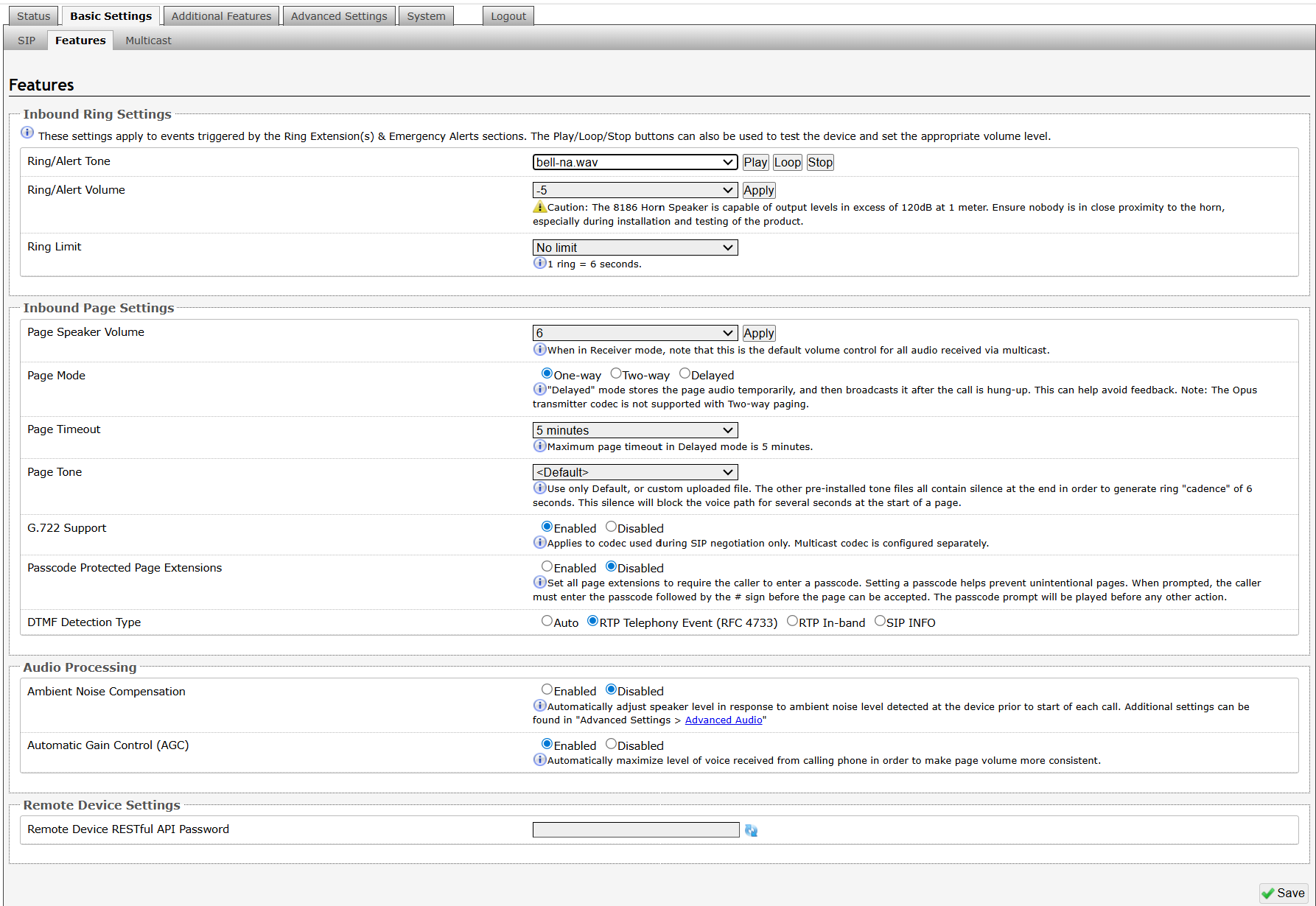Disable Automatic Gain Control
This screenshot has width=1316, height=906.
pos(611,744)
